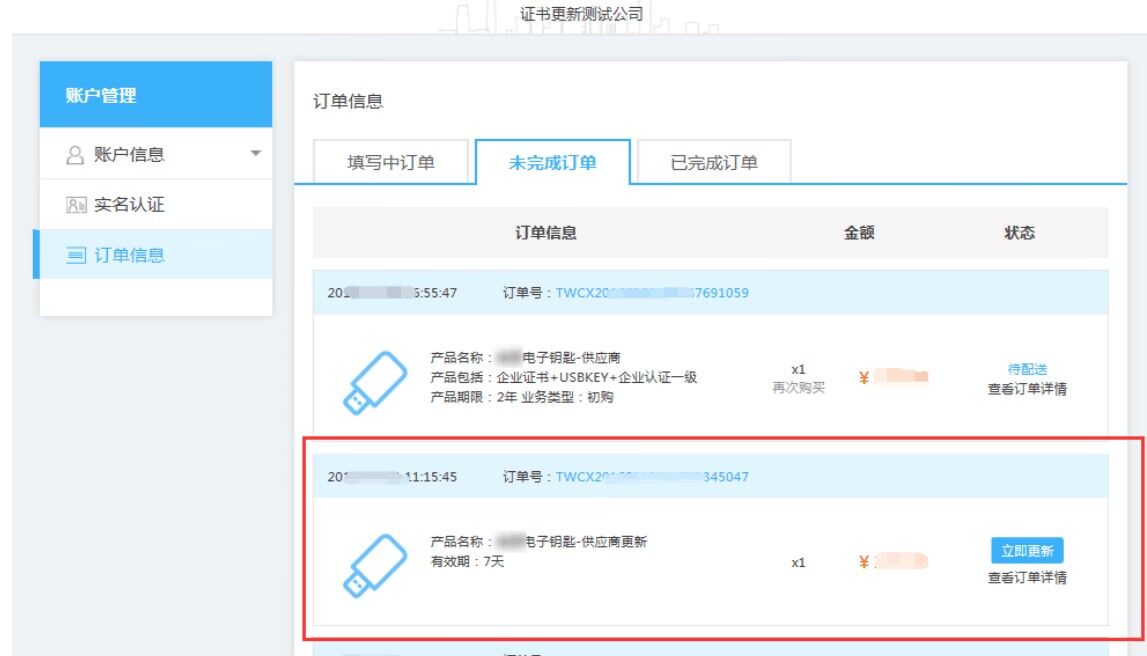This screenshot has height=656, width=1147.
Task: Click the list icon beside 订单信息 in sidebar
Action: (76, 256)
